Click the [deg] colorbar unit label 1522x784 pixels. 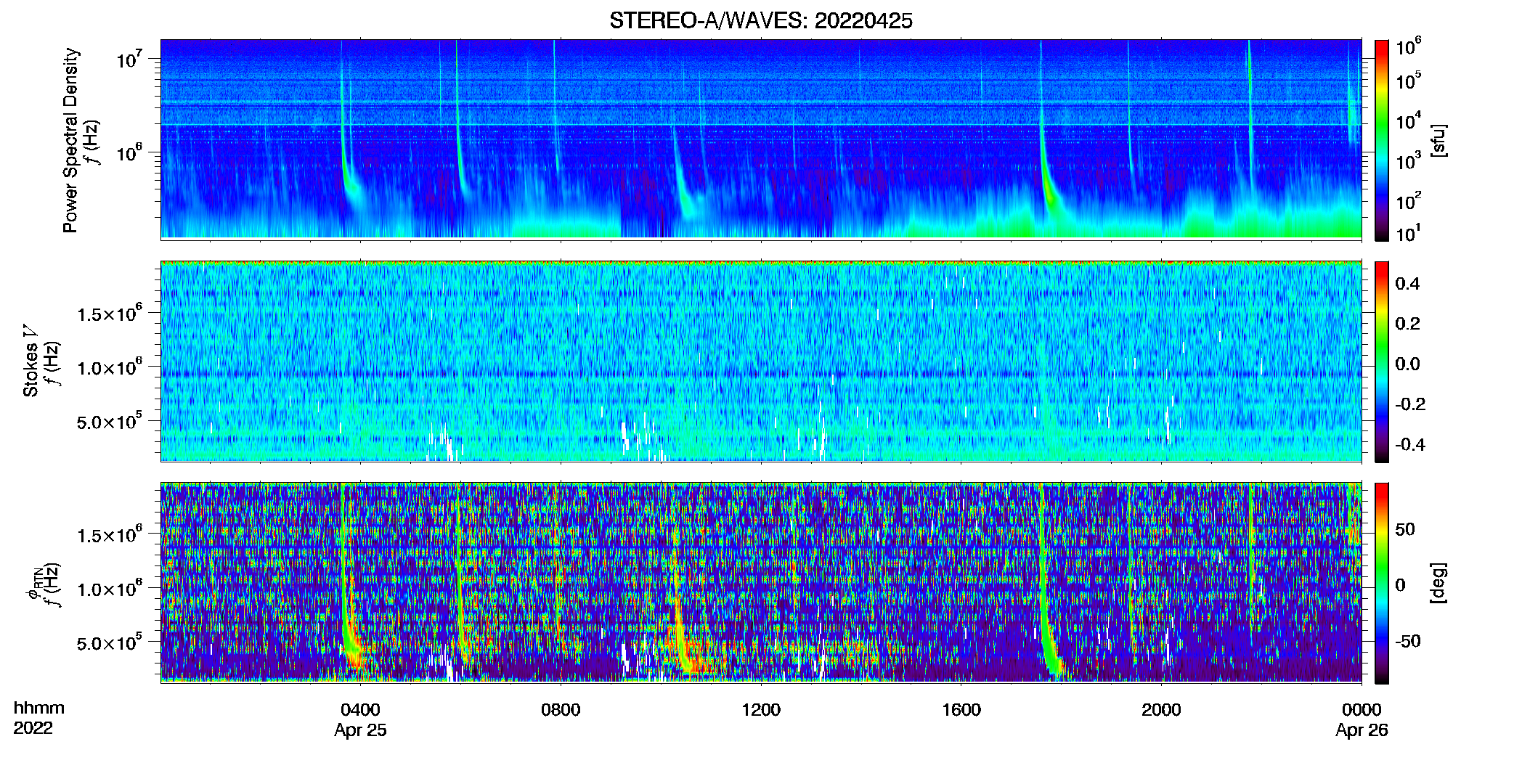(x=1438, y=583)
